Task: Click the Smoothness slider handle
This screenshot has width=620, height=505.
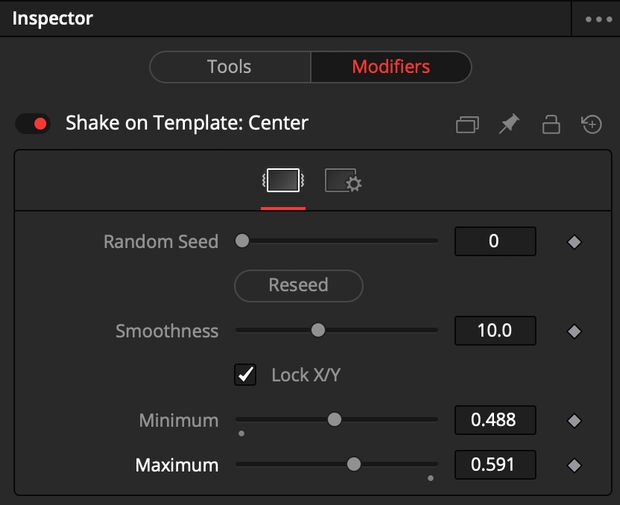Action: (x=318, y=330)
